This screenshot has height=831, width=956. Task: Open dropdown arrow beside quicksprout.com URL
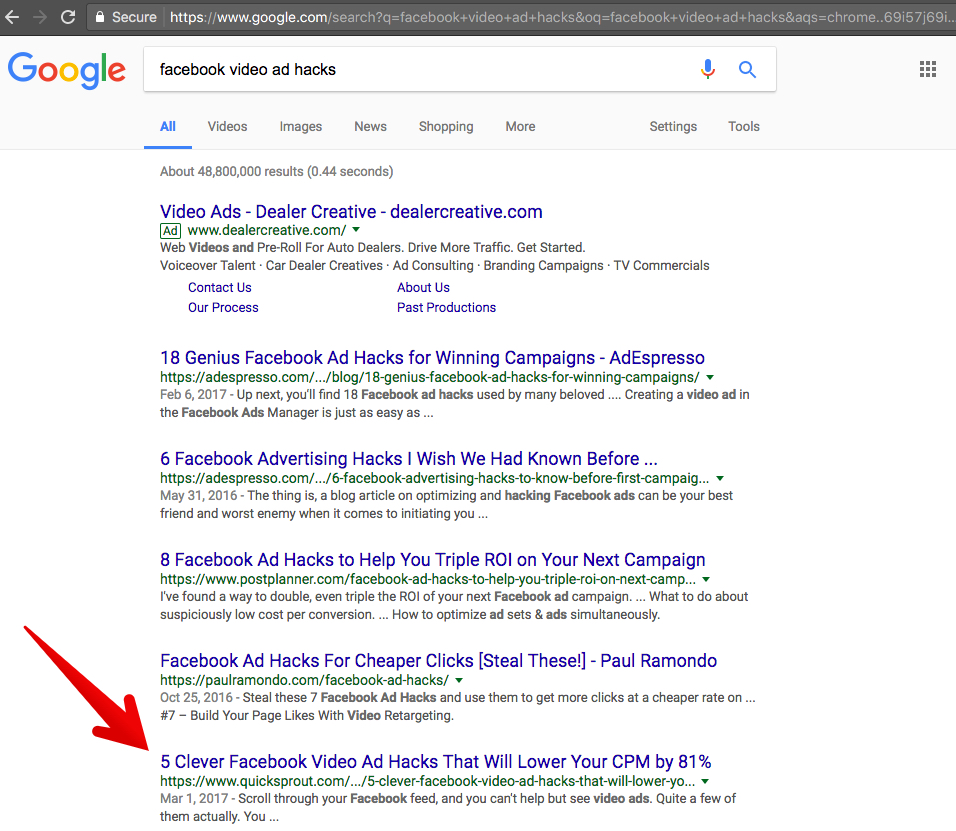(x=705, y=781)
